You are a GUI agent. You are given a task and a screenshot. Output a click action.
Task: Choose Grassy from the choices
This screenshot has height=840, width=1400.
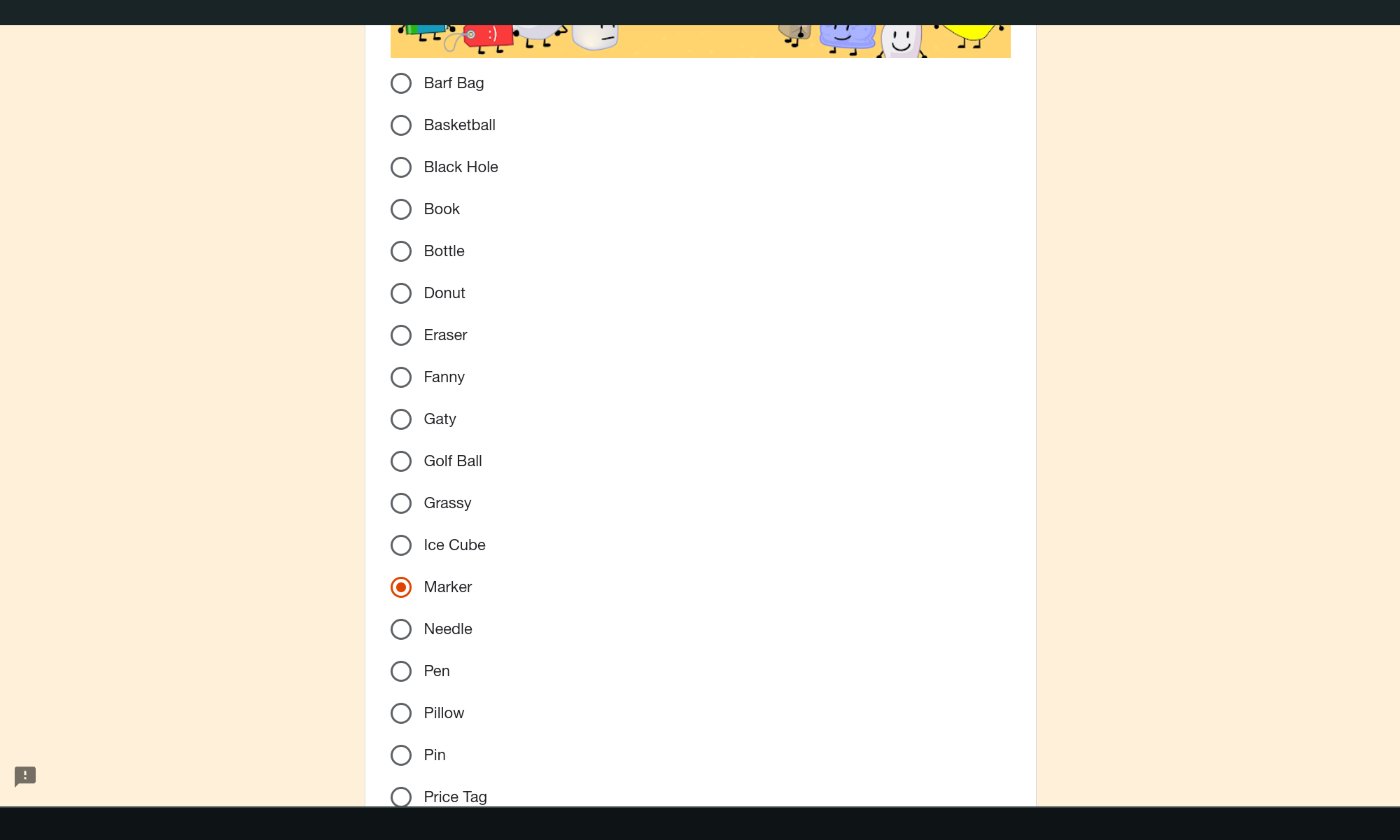[401, 503]
